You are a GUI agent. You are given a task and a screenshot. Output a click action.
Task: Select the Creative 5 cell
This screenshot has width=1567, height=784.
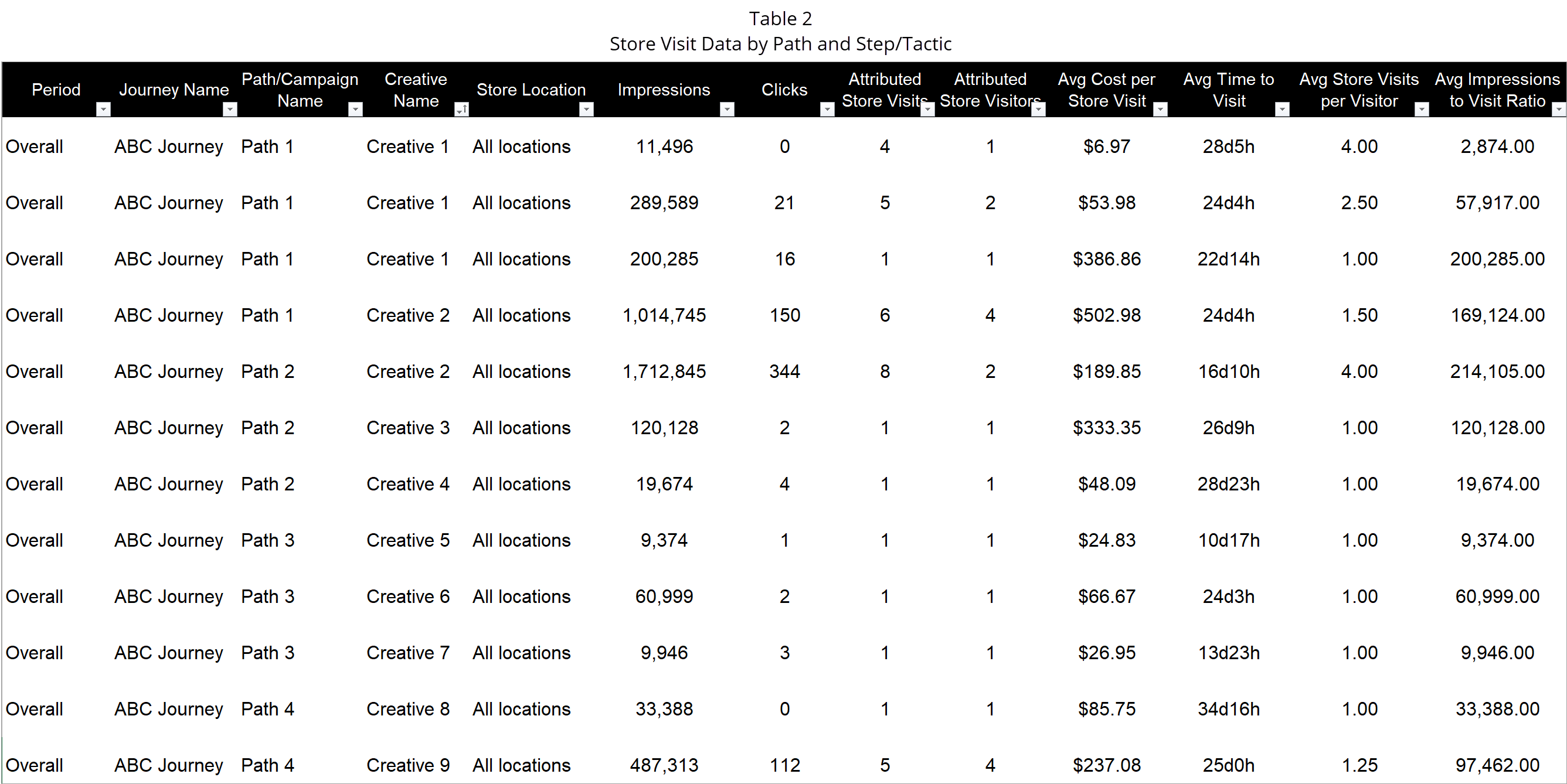pyautogui.click(x=407, y=540)
